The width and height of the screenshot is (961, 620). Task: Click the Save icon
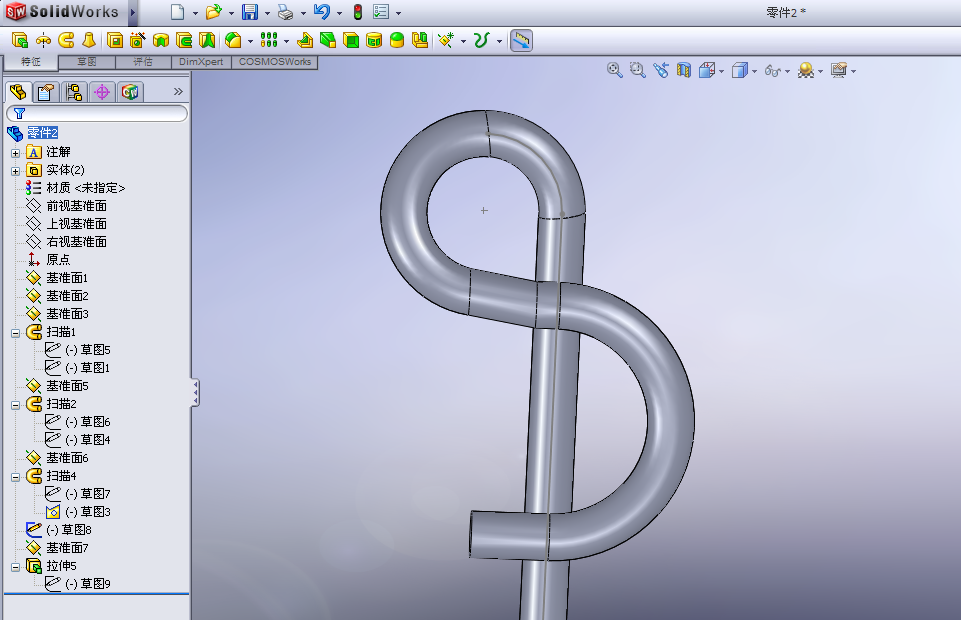tap(249, 12)
